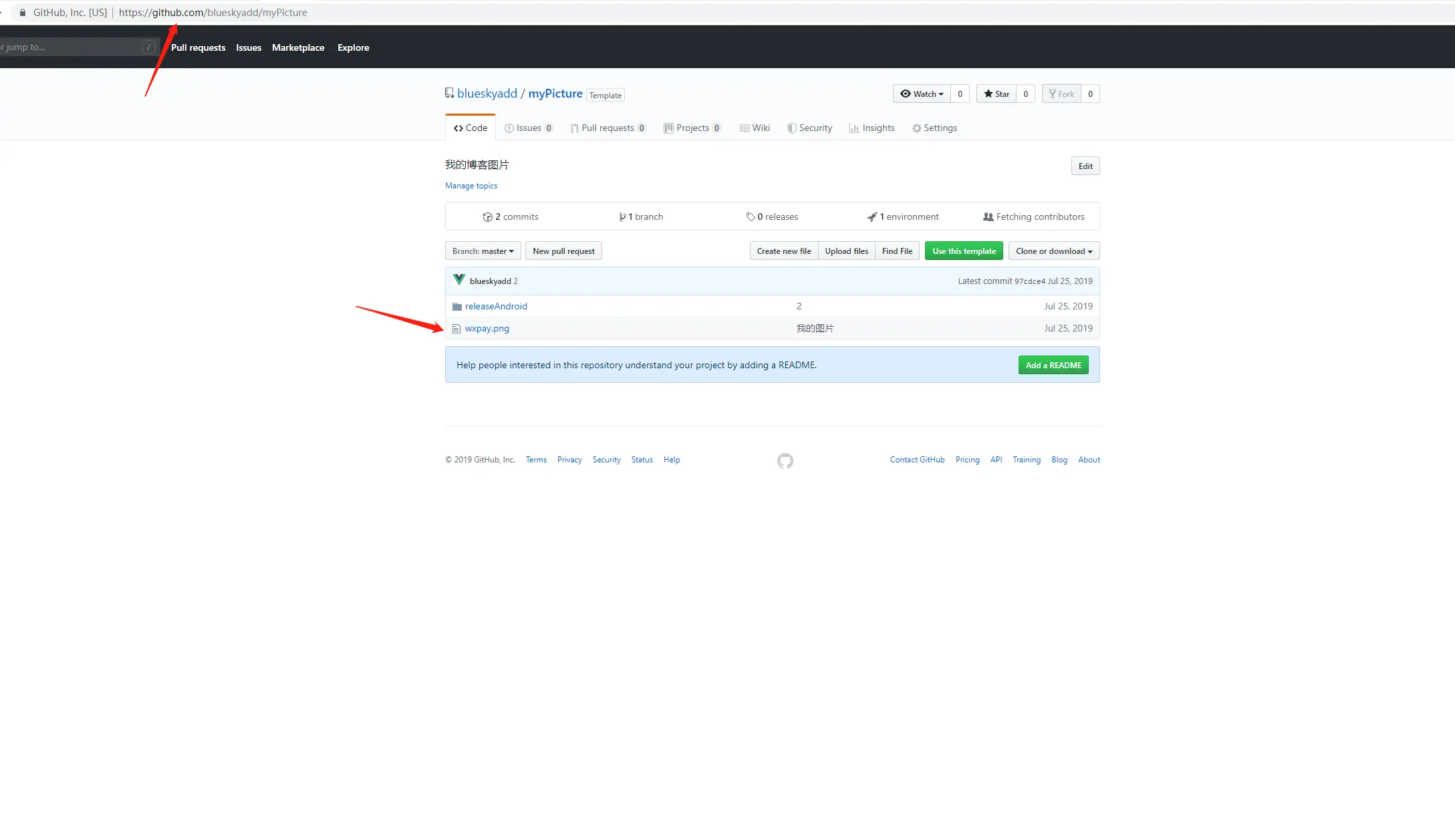1455x840 pixels.
Task: Expand Clone or download menu
Action: click(1053, 251)
